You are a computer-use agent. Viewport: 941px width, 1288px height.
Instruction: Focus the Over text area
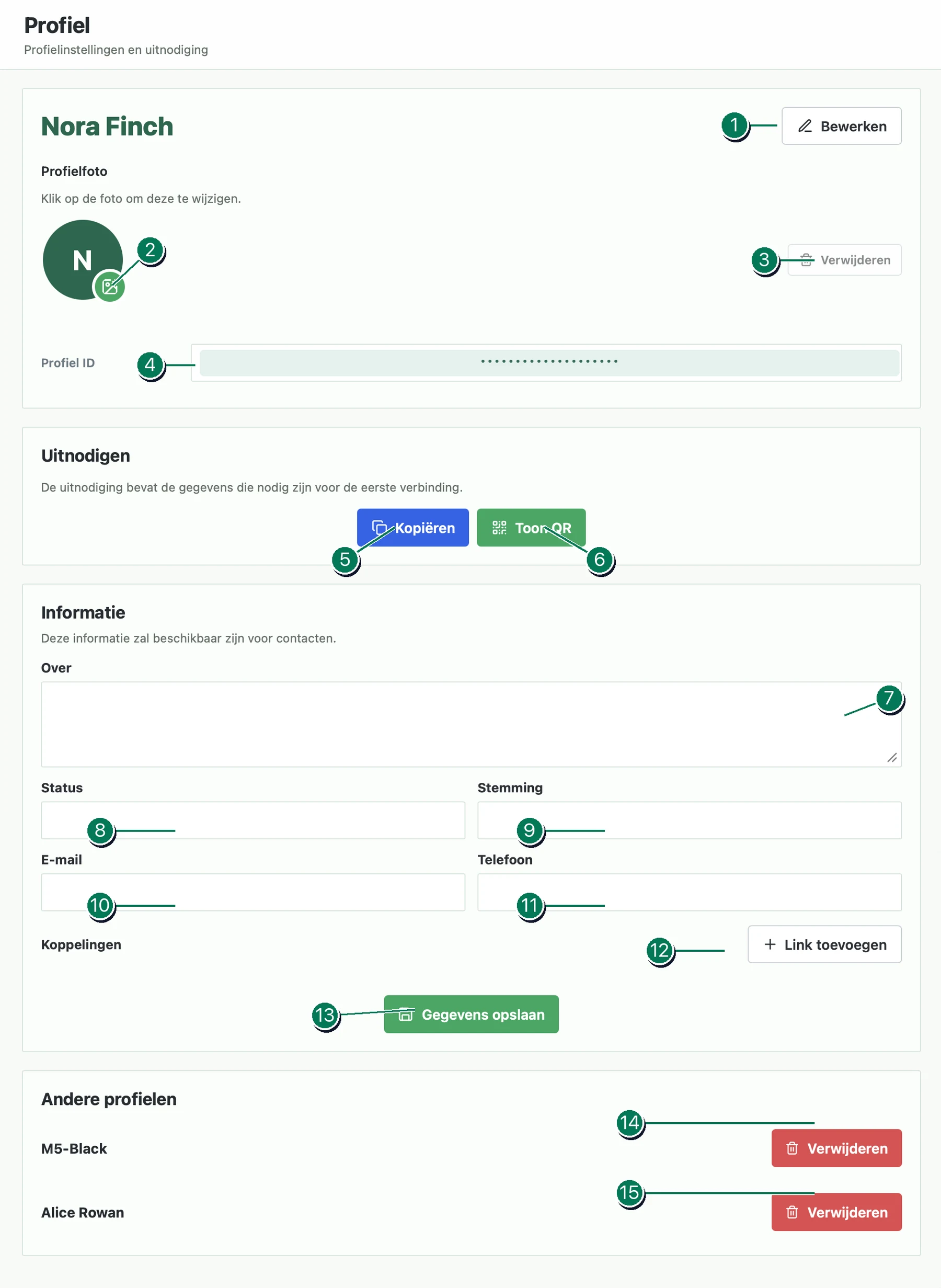click(471, 724)
